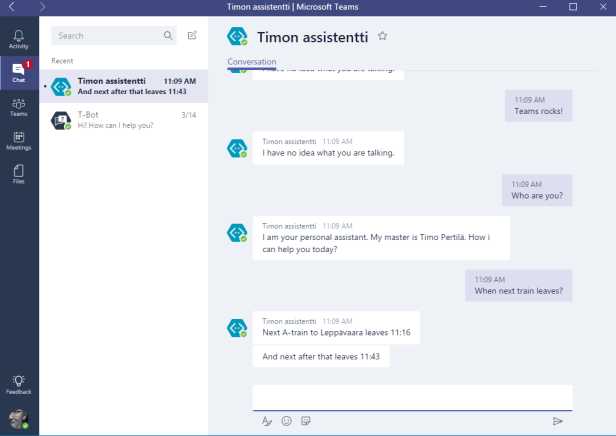Minimize the Microsoft Teams window
Image resolution: width=616 pixels, height=436 pixels.
coord(543,7)
